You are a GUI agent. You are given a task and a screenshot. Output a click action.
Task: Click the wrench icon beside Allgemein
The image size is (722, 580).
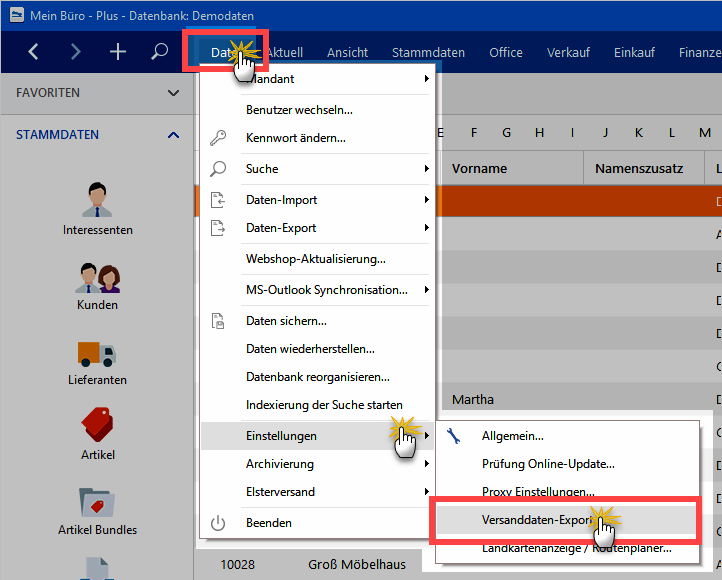(x=454, y=436)
